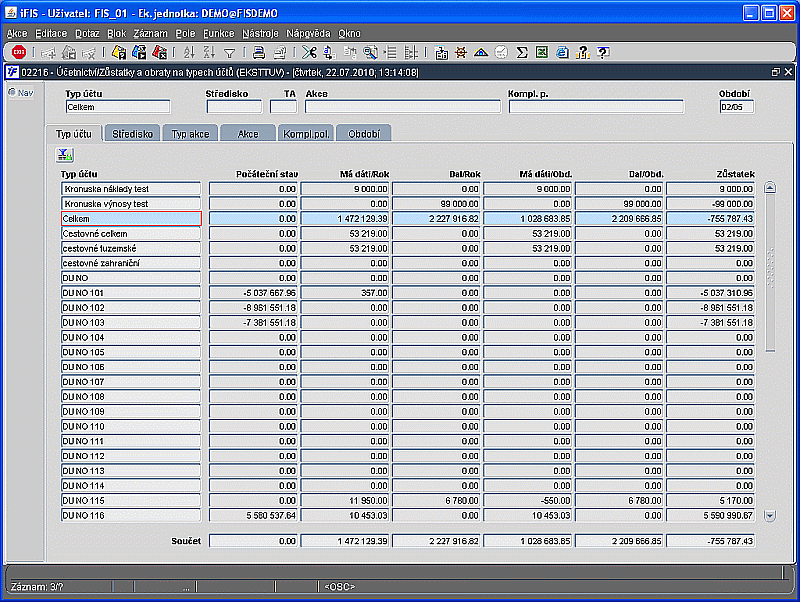Click the Součet total 2 227 916.82

[x=436, y=541]
